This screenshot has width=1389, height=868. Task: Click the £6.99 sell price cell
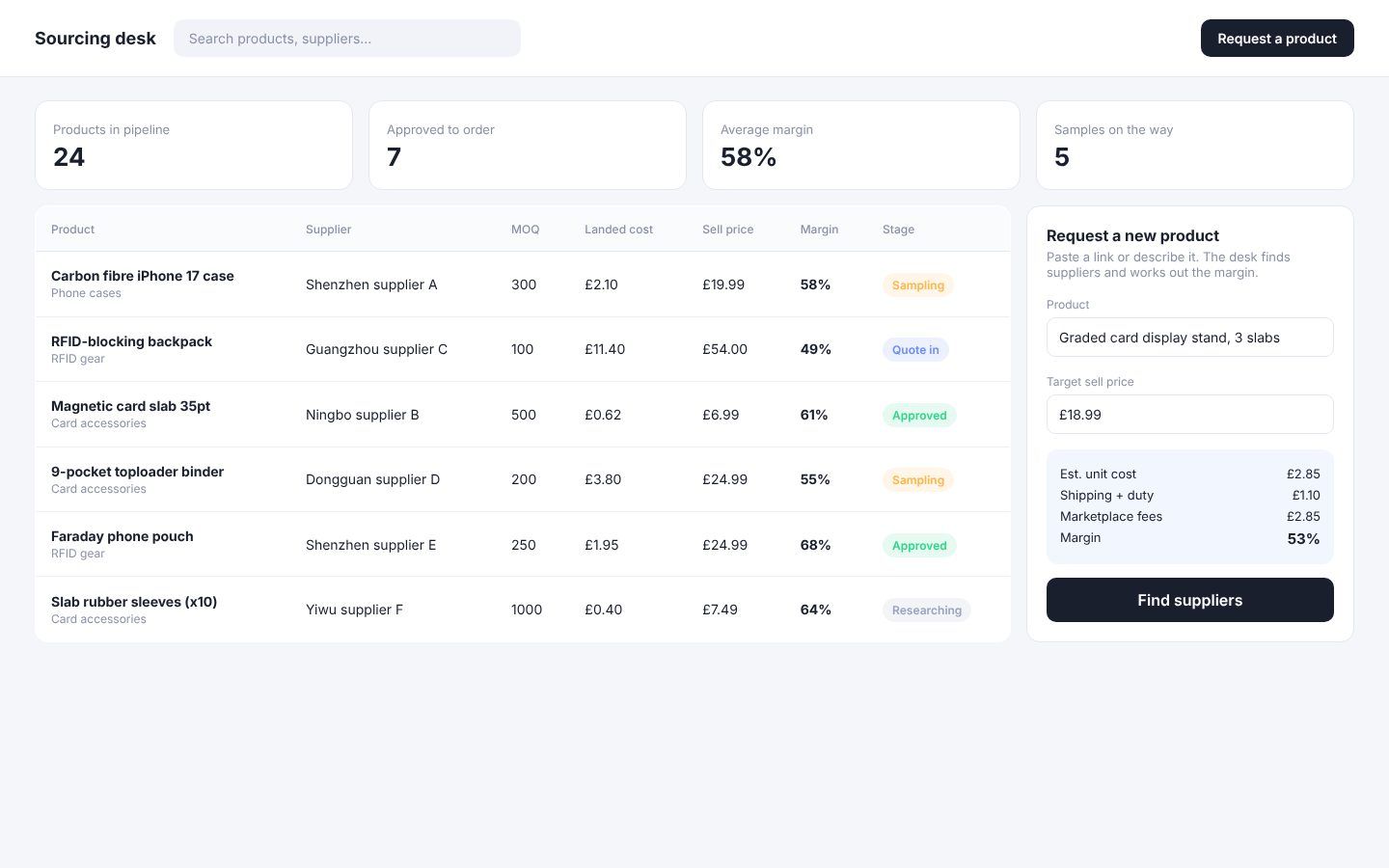pos(721,415)
